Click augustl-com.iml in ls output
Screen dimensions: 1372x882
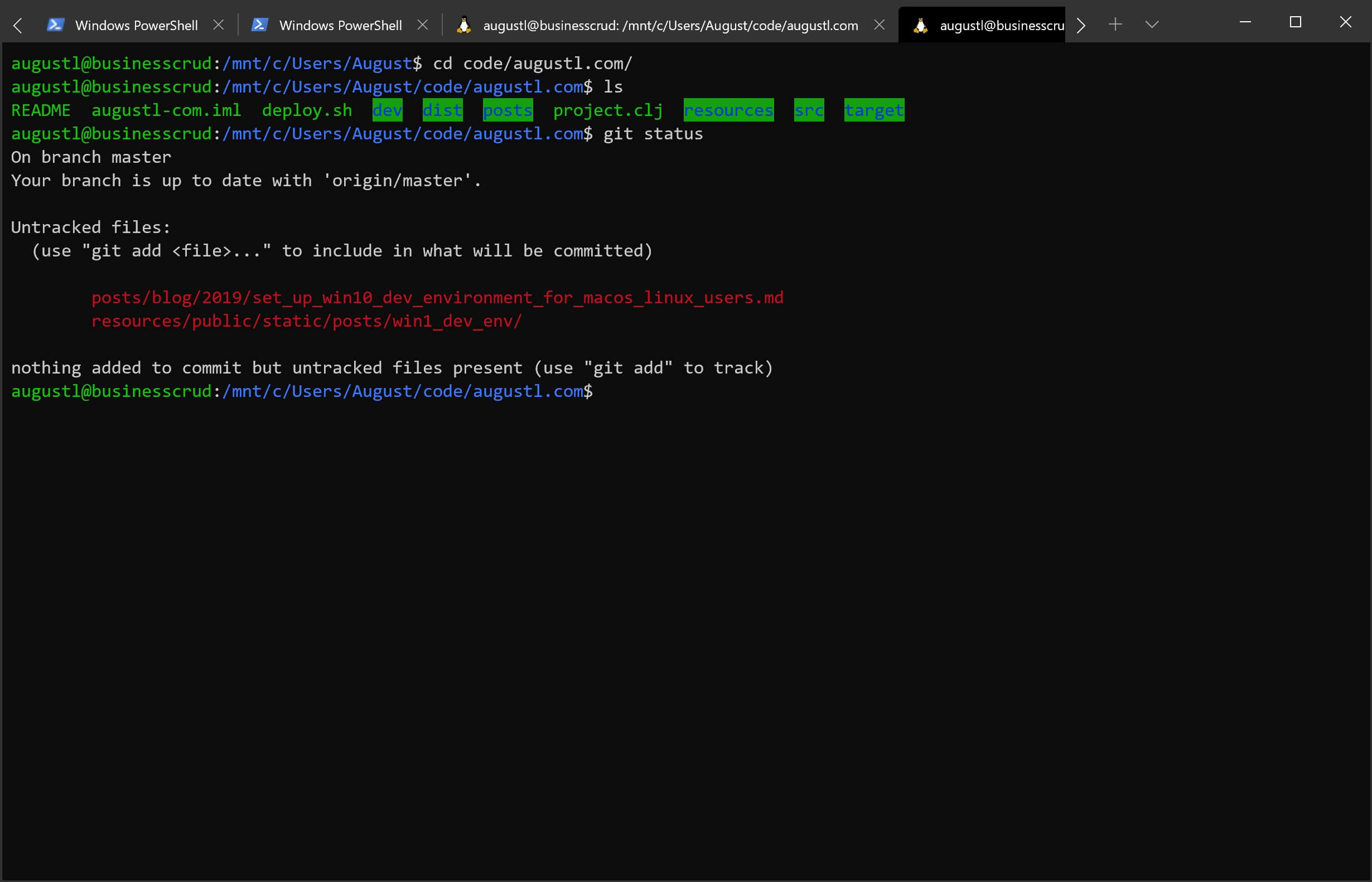coord(166,110)
